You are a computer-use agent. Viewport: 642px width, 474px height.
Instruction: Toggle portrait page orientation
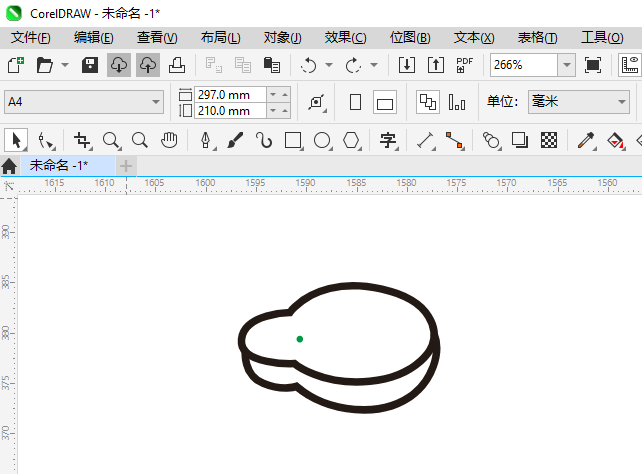[x=355, y=102]
